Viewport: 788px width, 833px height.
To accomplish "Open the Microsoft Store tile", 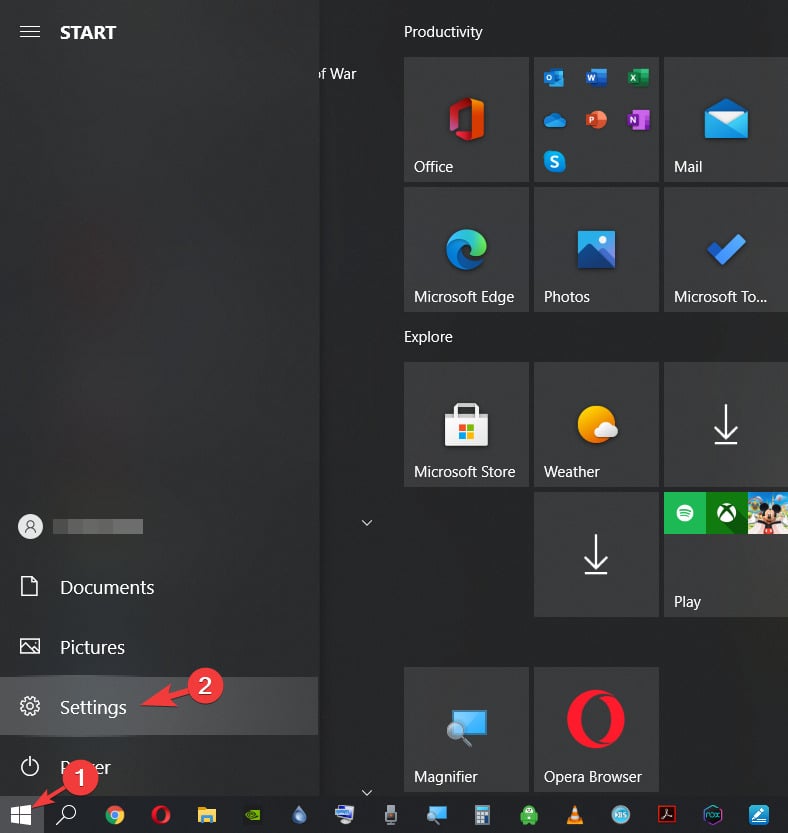I will pos(466,424).
